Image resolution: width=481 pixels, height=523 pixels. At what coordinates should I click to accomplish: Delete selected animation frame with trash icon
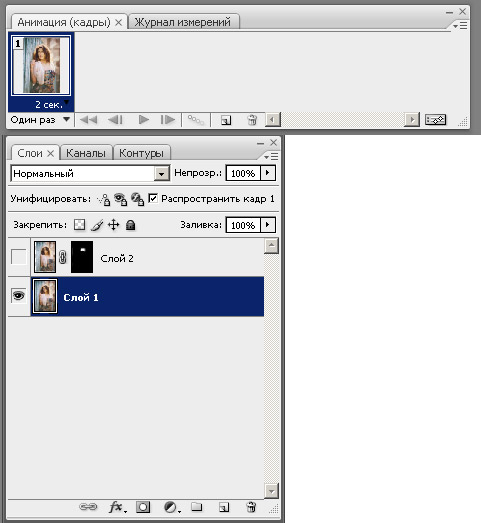point(252,120)
